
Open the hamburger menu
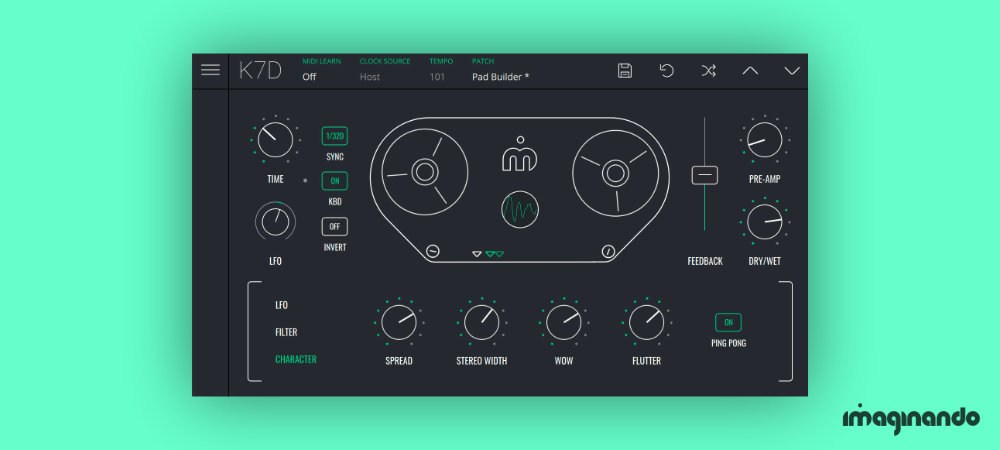210,70
